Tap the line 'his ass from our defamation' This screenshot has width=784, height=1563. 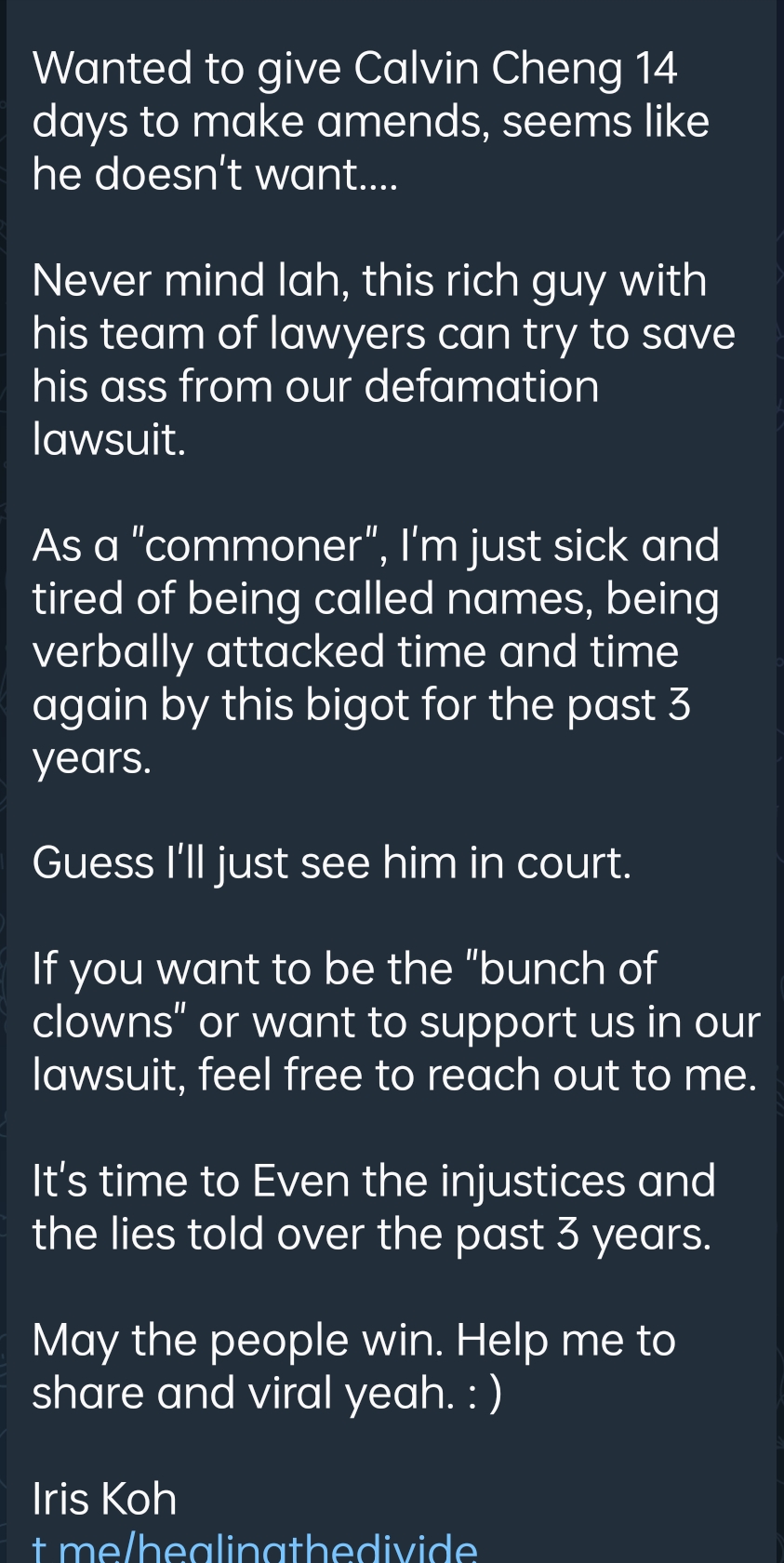coord(316,386)
